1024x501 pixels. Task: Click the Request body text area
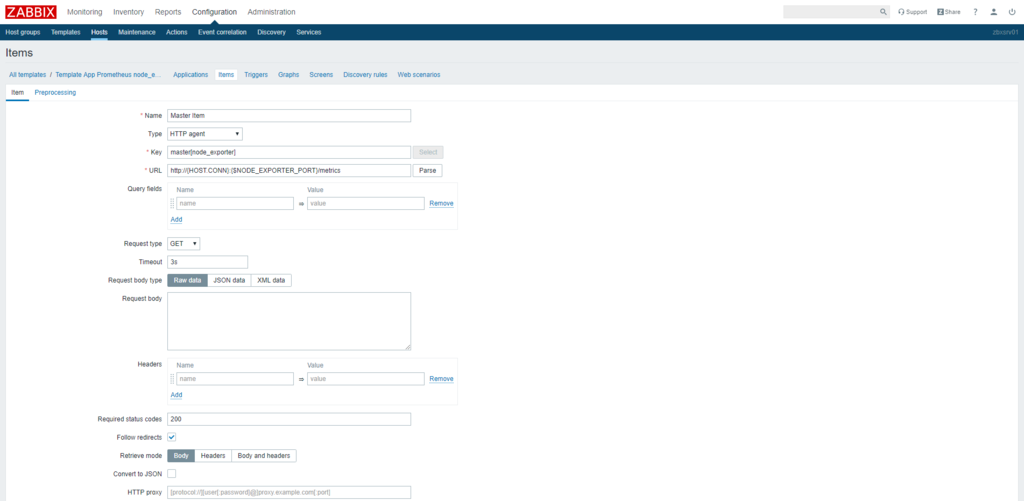[x=289, y=321]
